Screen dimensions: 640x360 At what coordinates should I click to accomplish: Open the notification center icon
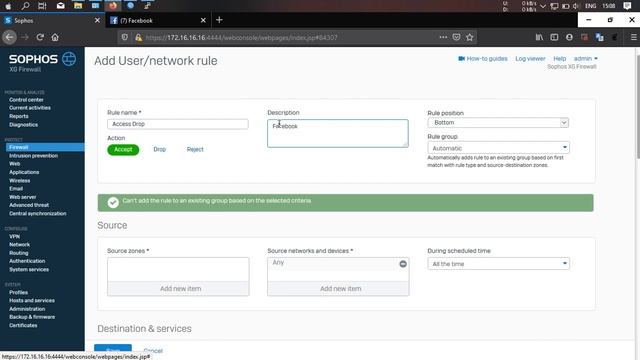627,6
